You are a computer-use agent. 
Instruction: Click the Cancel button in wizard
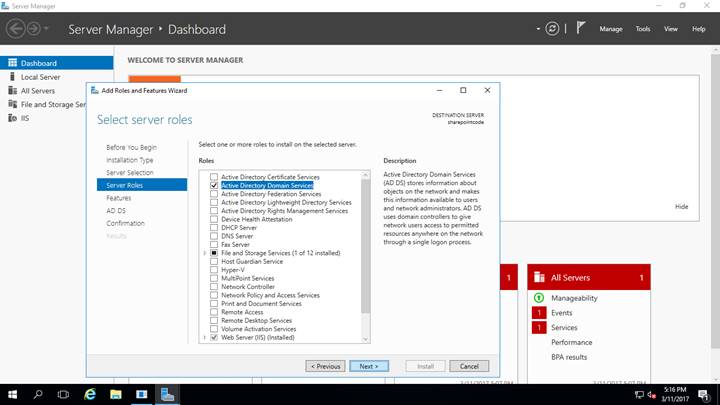(x=469, y=366)
